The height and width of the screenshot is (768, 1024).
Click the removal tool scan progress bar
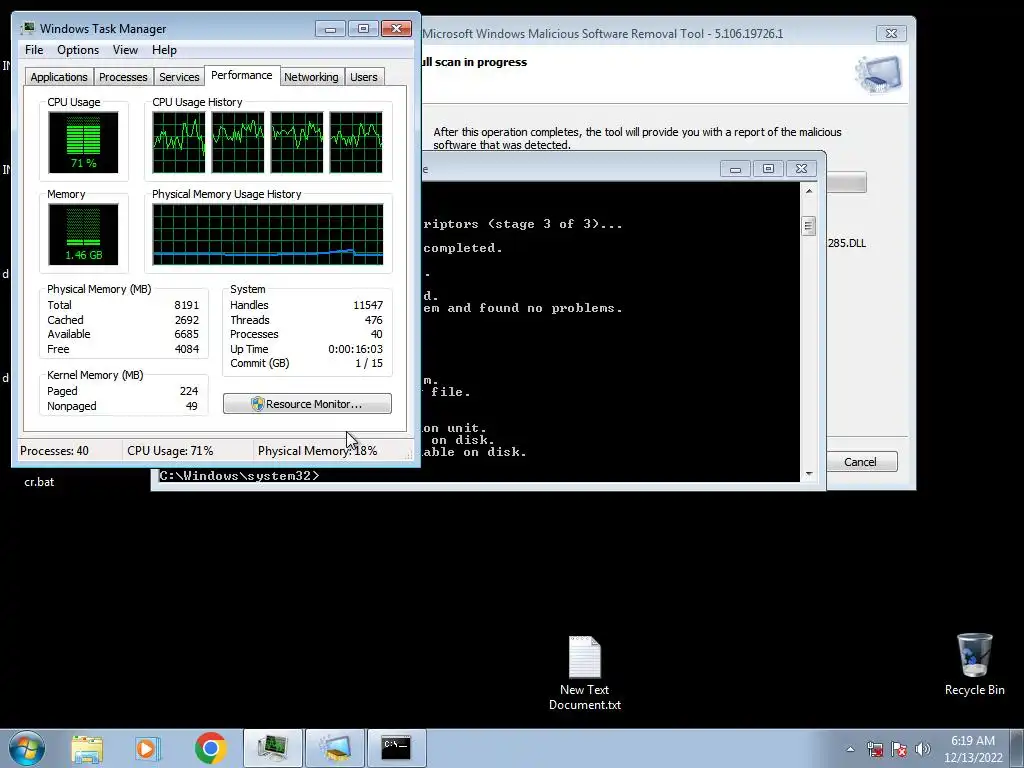pos(846,182)
